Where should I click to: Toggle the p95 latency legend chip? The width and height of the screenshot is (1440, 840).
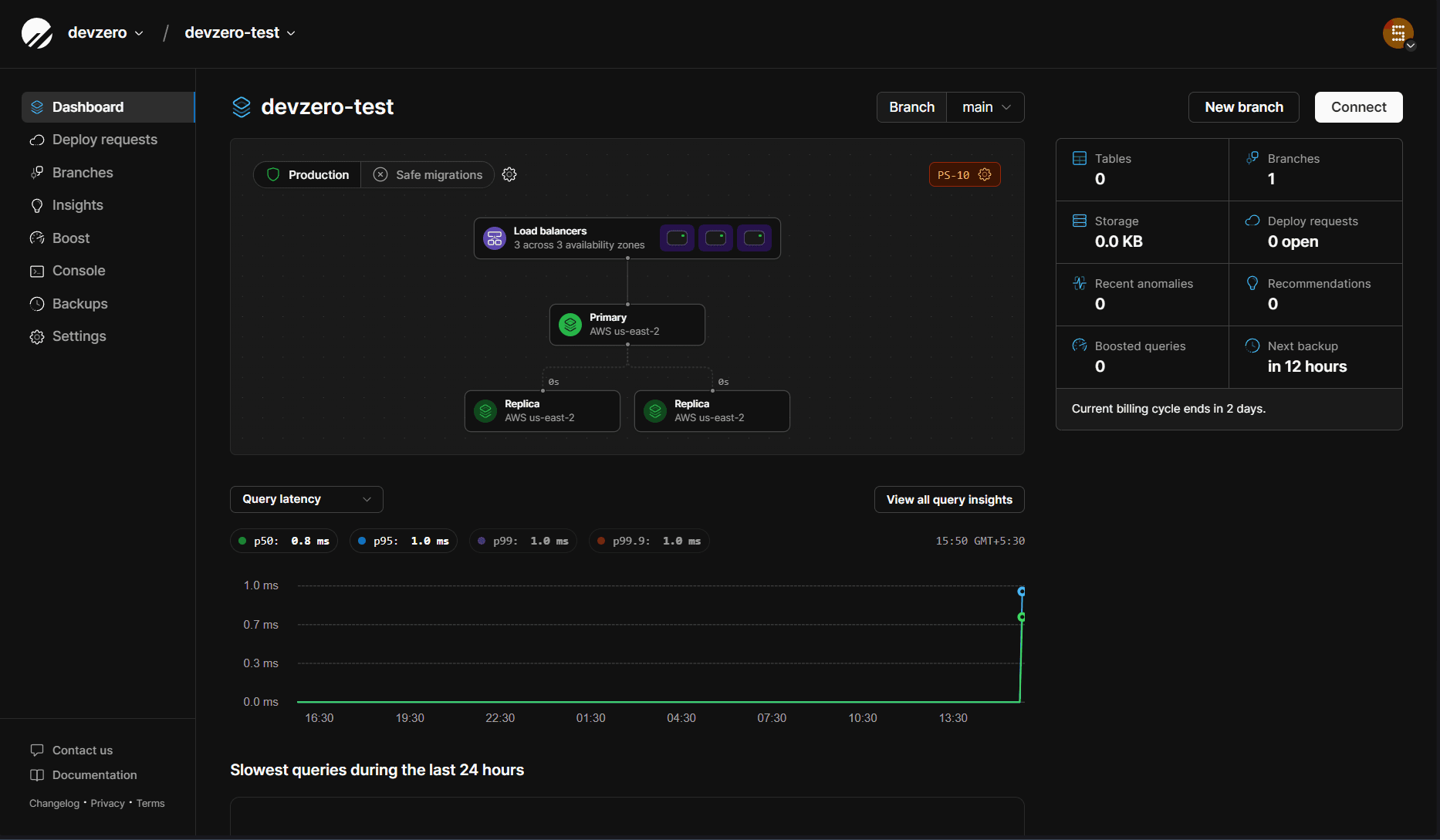pos(403,541)
